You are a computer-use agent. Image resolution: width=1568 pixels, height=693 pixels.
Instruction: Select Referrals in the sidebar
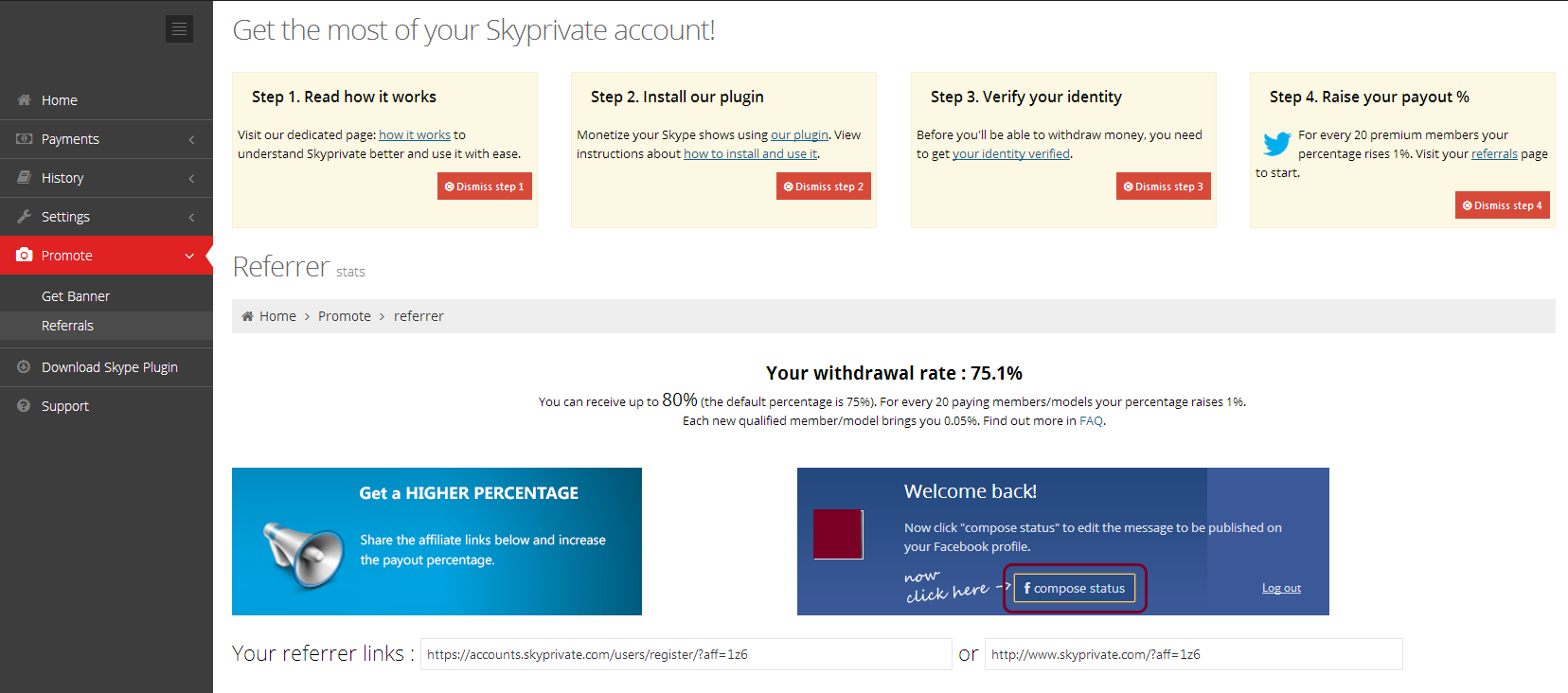[67, 326]
